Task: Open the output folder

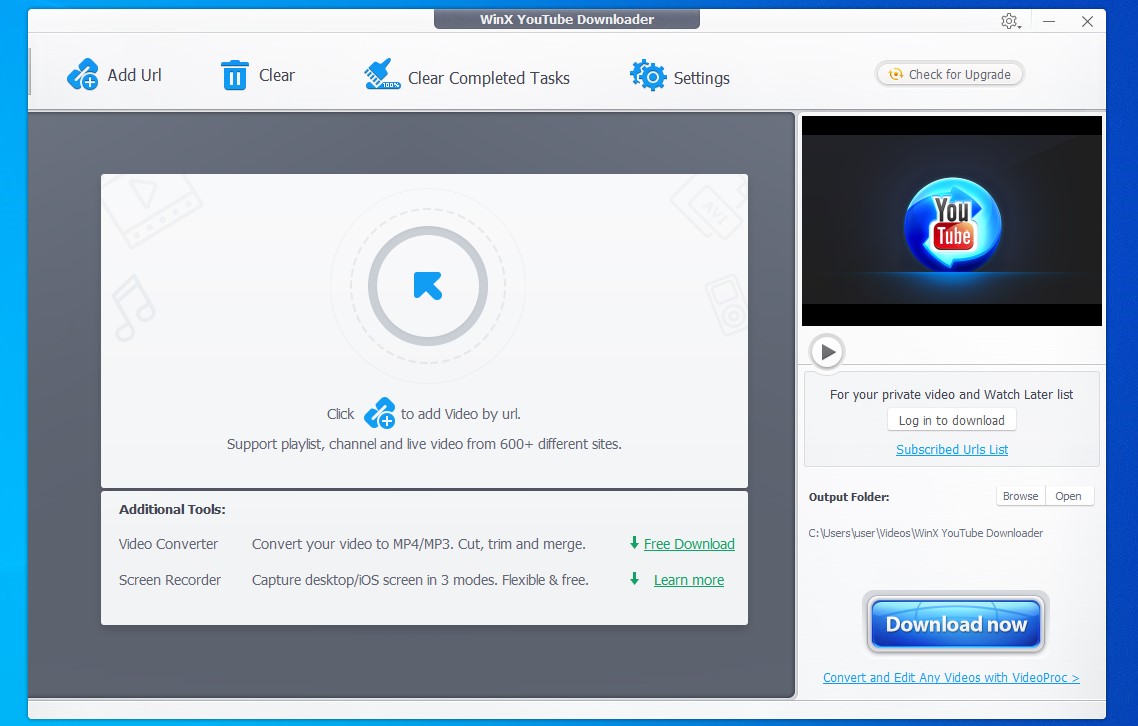Action: (1068, 496)
